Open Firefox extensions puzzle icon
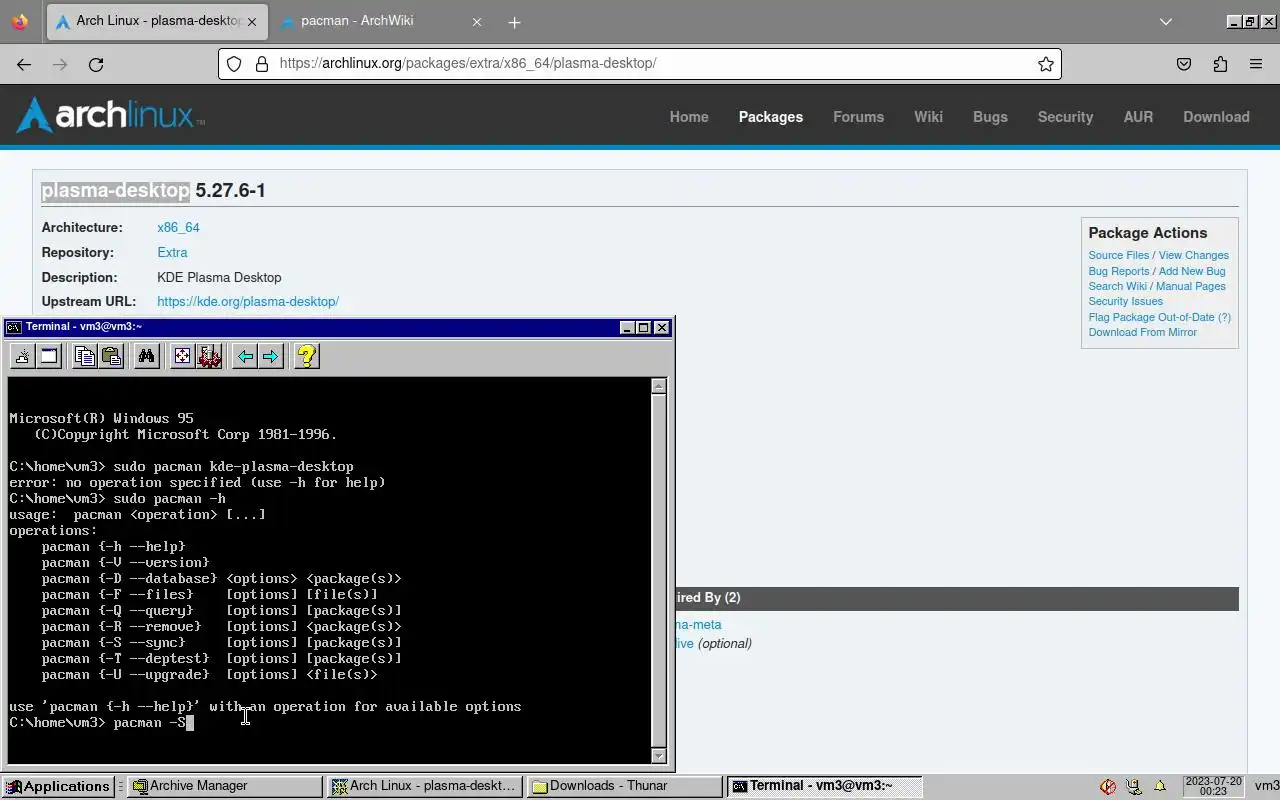The height and width of the screenshot is (800, 1280). [1220, 64]
